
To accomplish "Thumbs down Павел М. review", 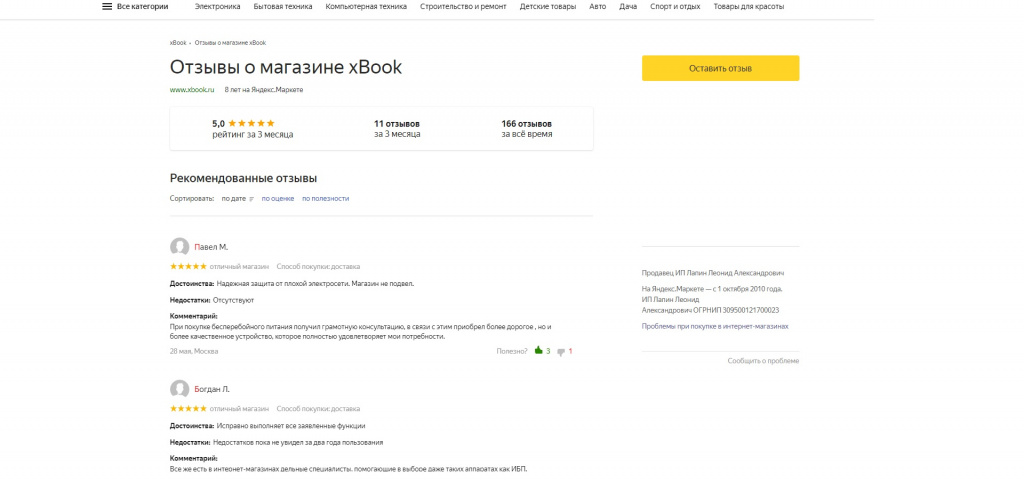I will 560,351.
